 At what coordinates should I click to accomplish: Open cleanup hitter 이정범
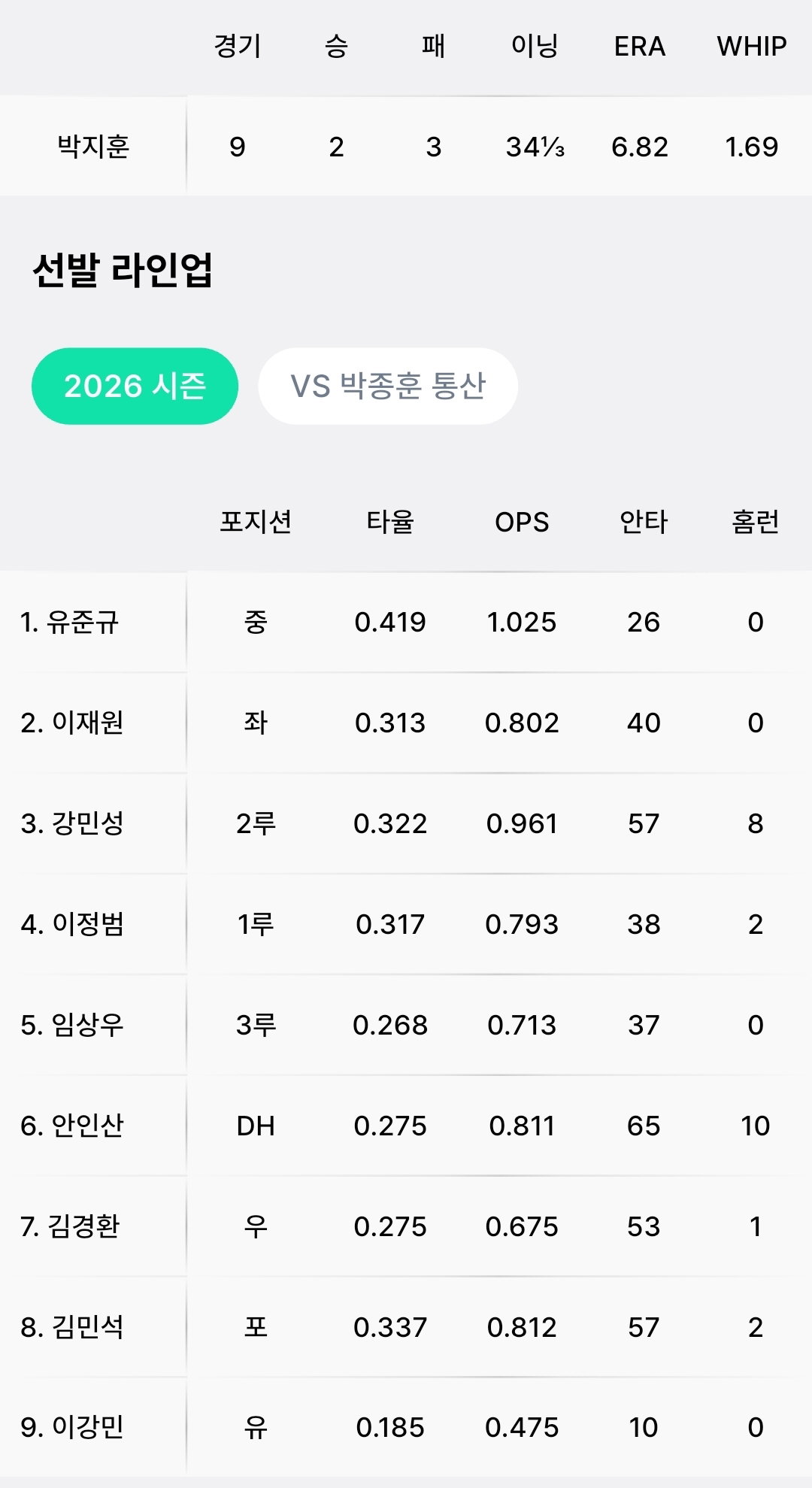coord(406,925)
